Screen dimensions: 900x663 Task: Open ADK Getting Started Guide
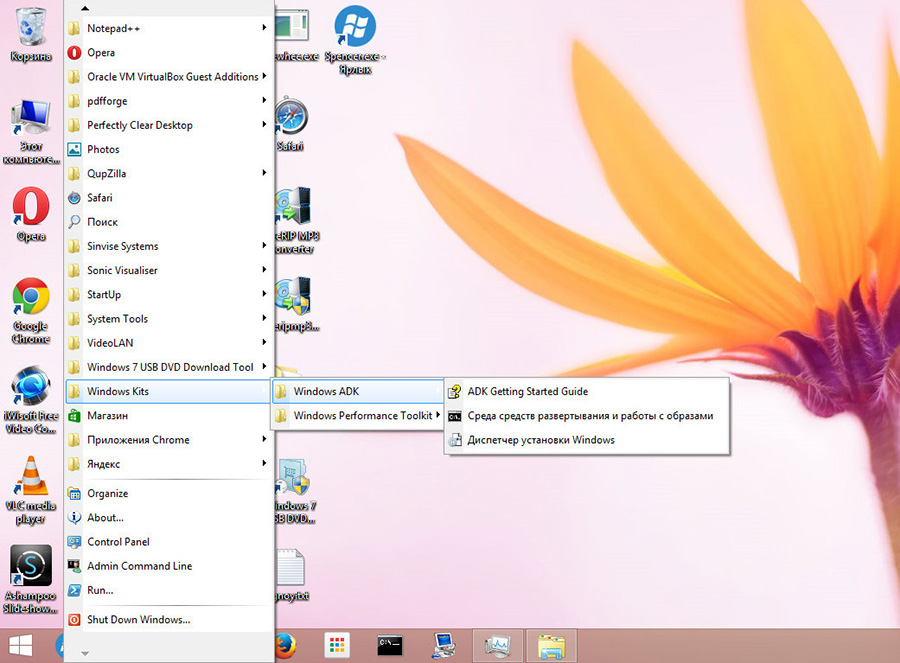[587, 391]
